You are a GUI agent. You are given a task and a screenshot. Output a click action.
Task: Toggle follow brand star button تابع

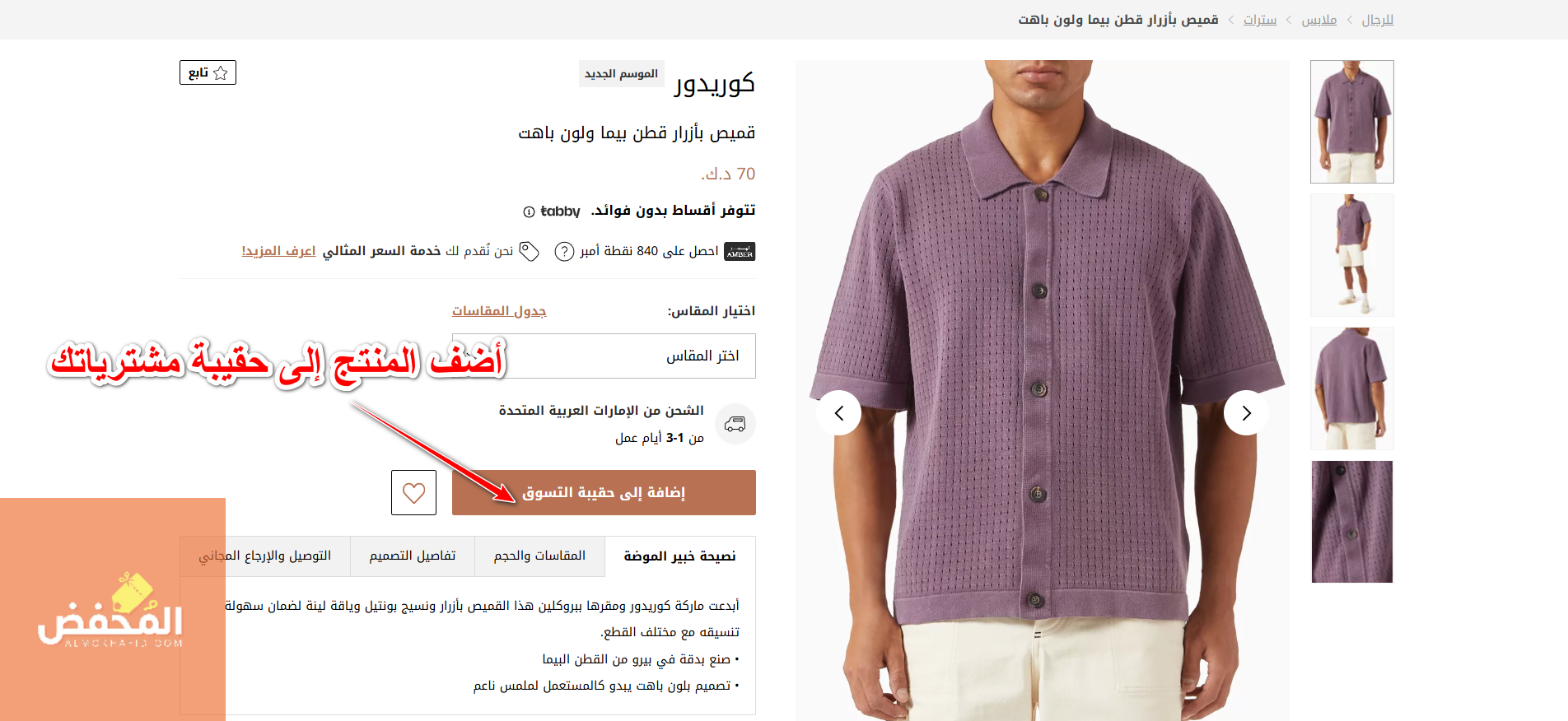coord(208,72)
